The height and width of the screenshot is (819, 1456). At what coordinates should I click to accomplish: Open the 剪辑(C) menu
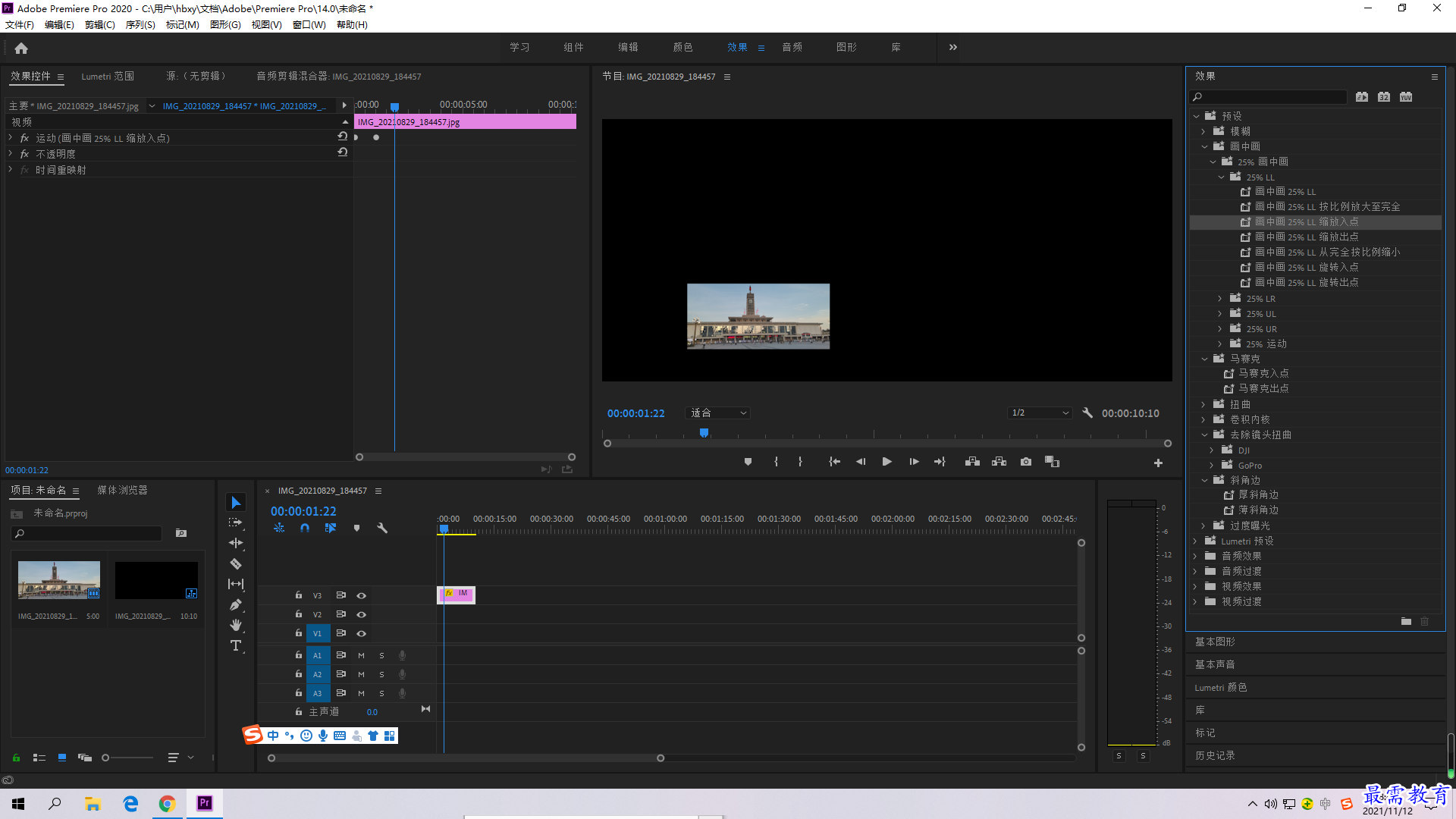tap(100, 24)
